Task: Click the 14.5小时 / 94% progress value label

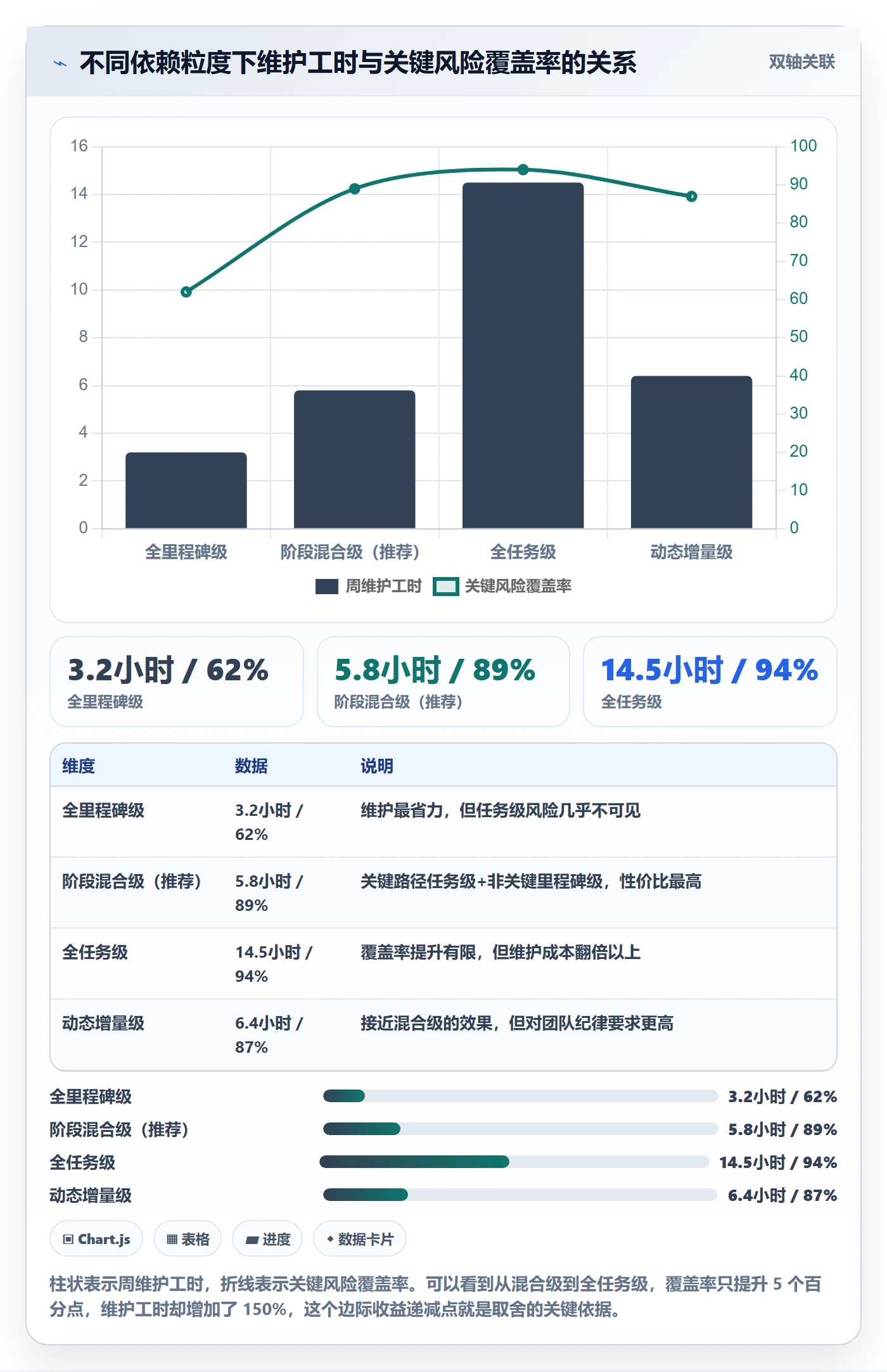Action: 778,1162
